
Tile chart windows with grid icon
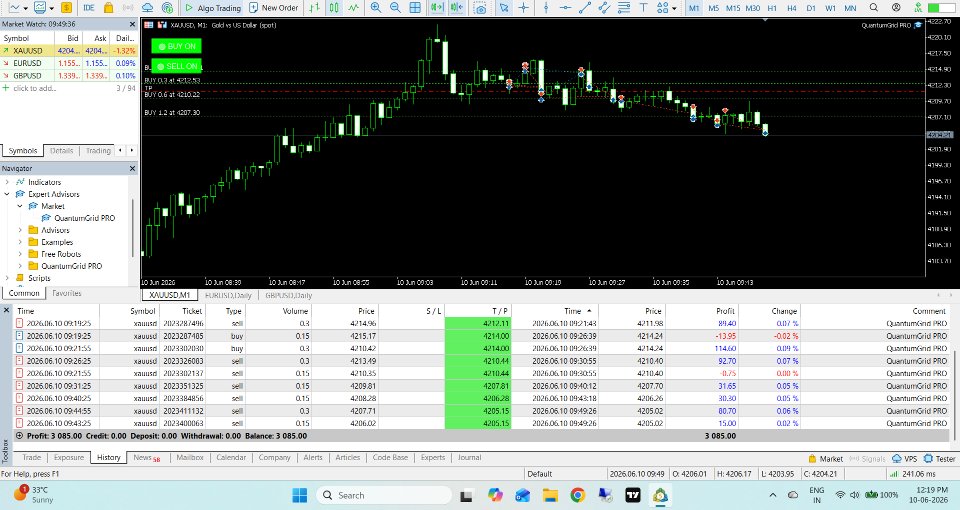click(415, 8)
